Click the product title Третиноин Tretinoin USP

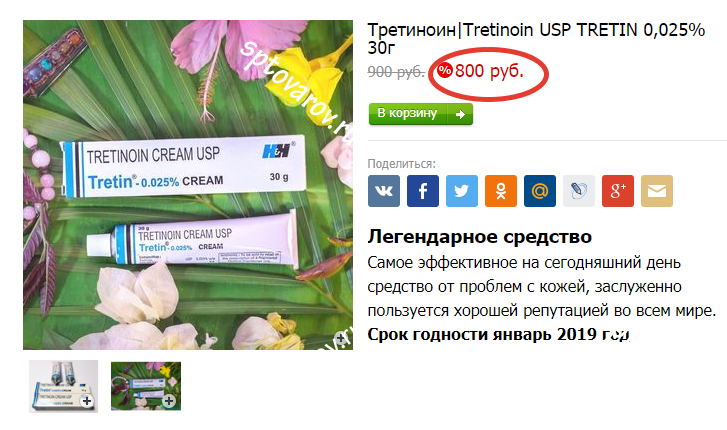point(536,39)
